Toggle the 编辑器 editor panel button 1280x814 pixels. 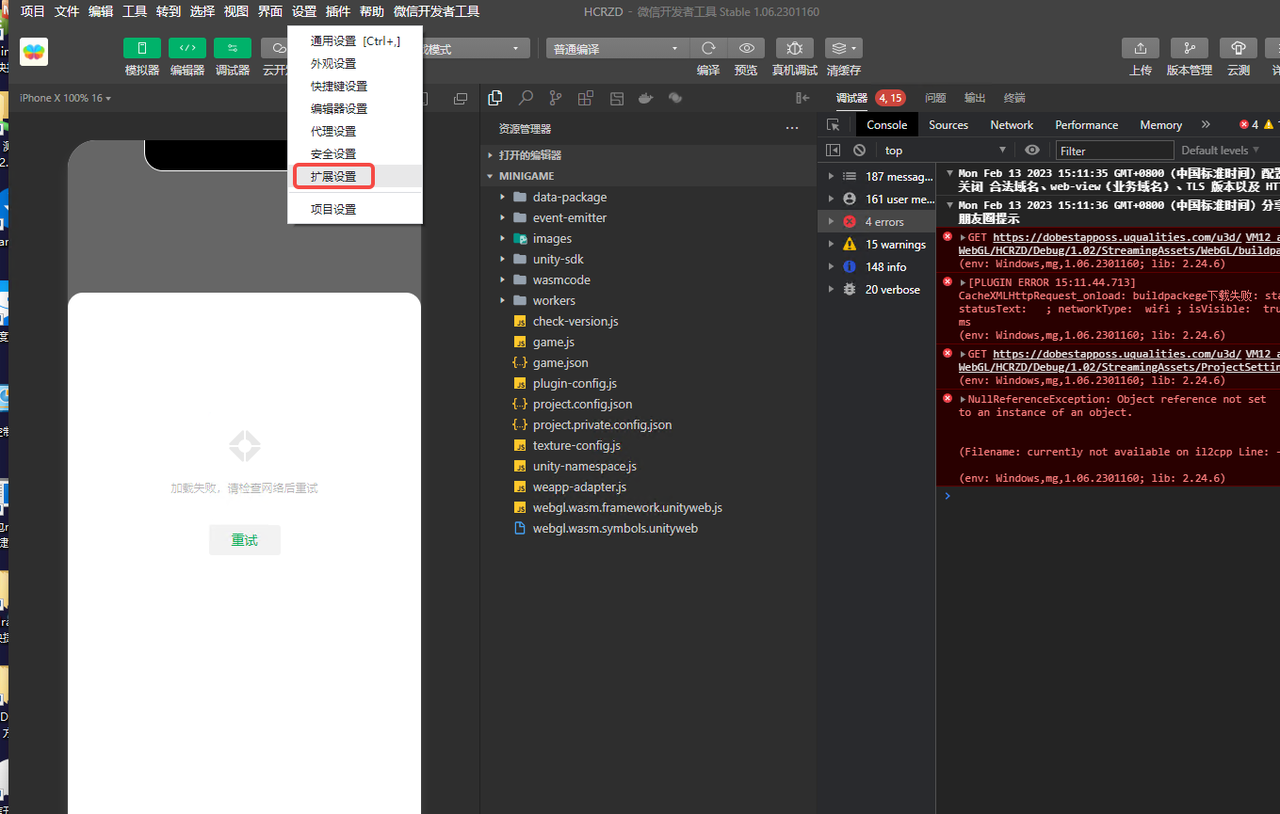pyautogui.click(x=187, y=48)
